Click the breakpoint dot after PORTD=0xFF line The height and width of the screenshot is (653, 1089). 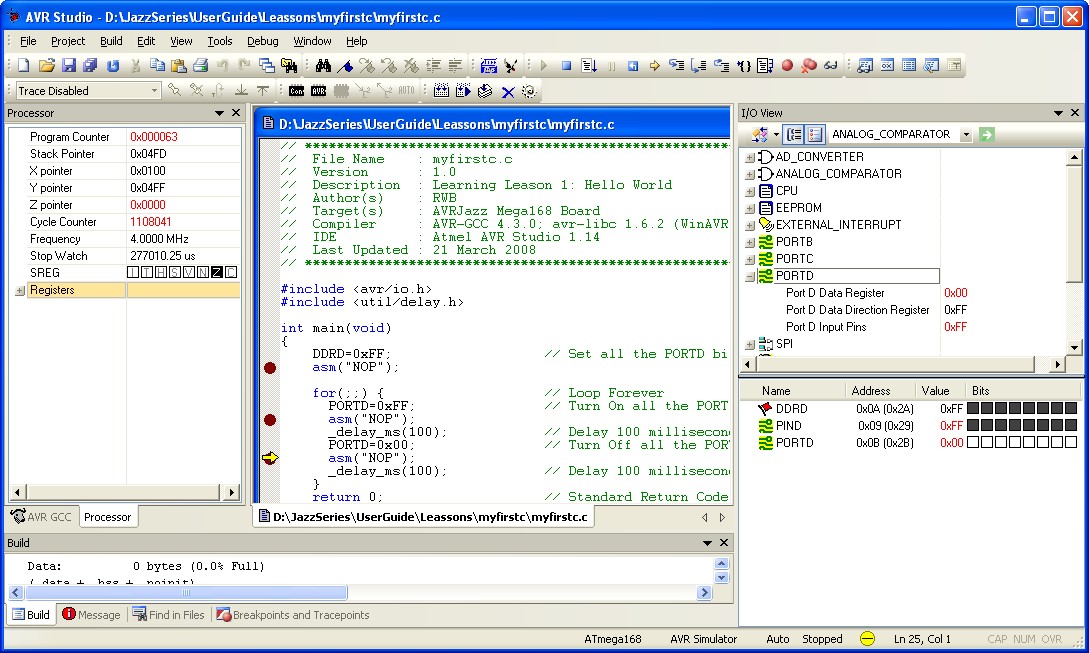[270, 420]
